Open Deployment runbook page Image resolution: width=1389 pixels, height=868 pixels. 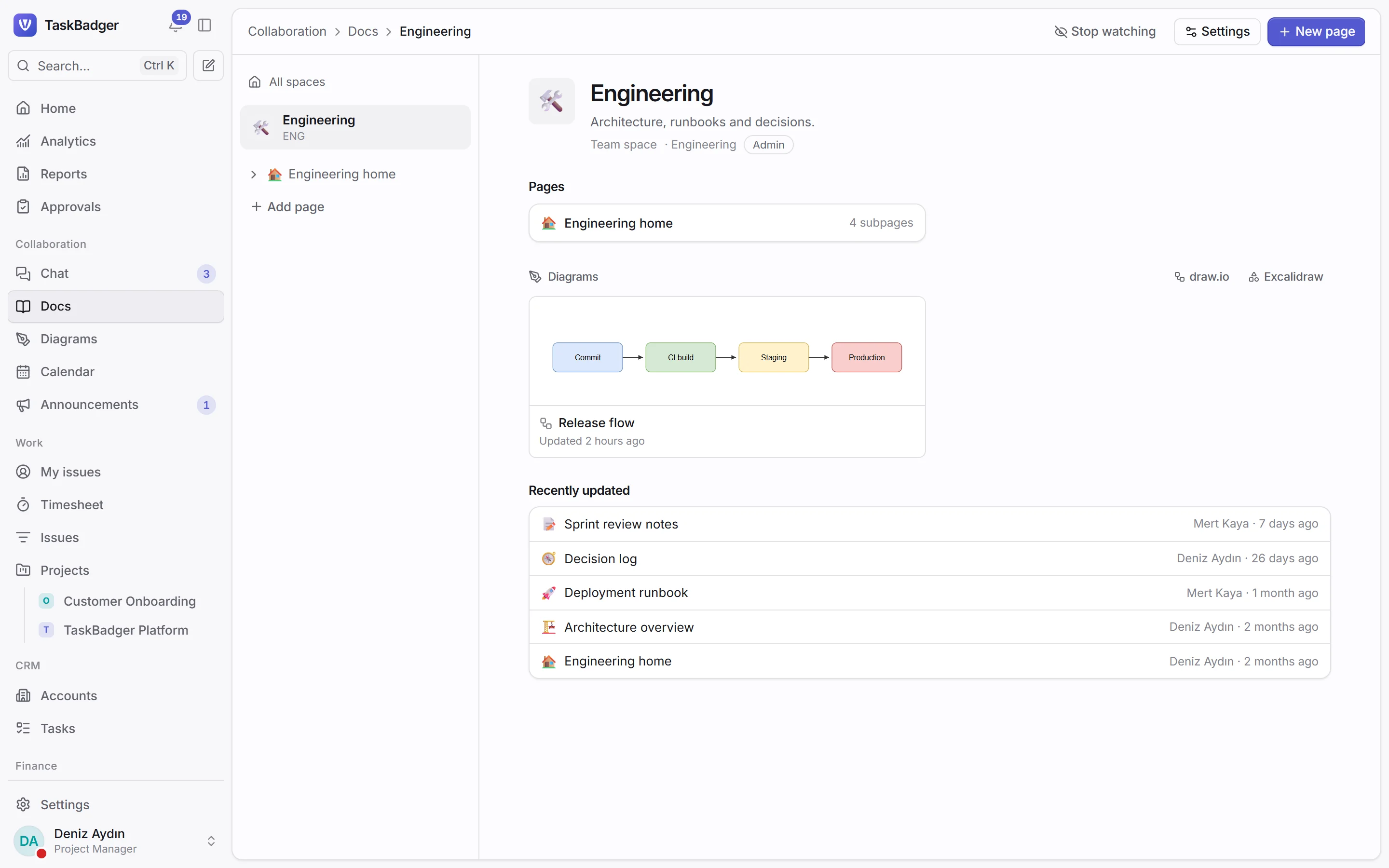[x=929, y=593]
